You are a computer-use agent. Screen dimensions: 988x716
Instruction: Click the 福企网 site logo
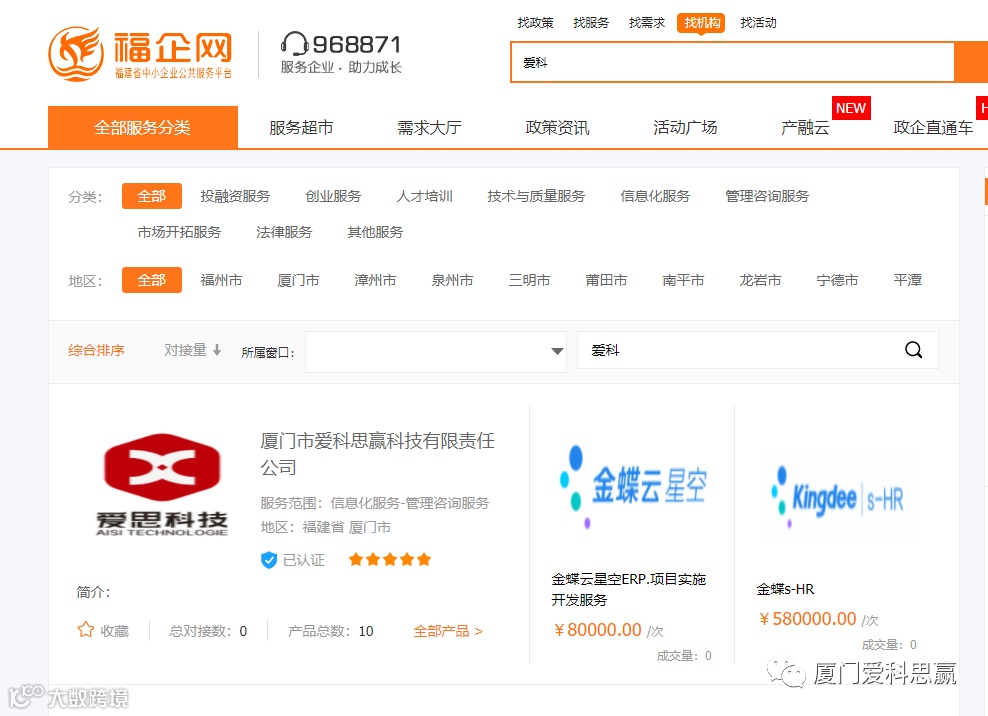click(x=140, y=54)
